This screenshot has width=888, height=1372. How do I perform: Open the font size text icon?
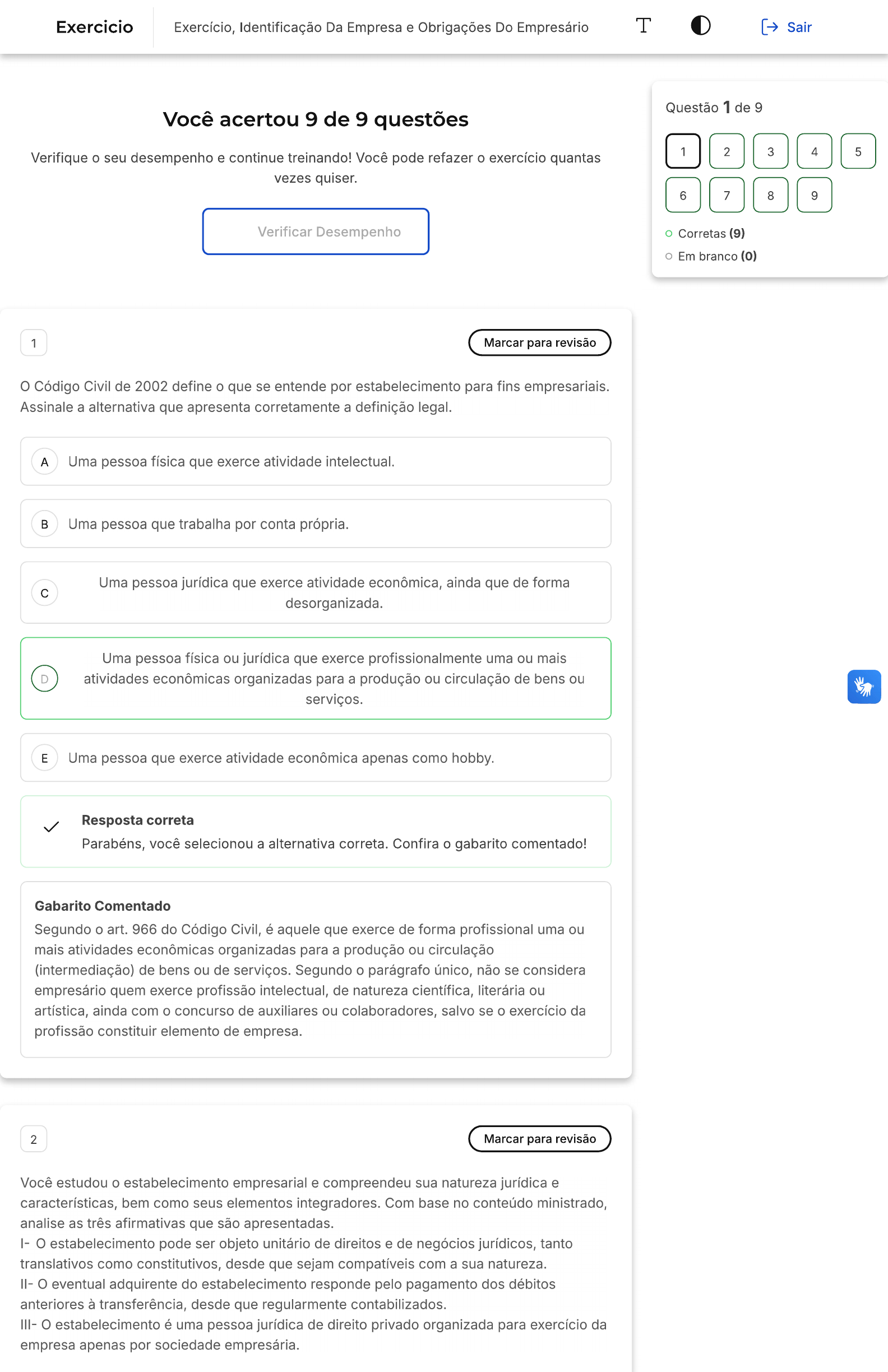[x=643, y=26]
